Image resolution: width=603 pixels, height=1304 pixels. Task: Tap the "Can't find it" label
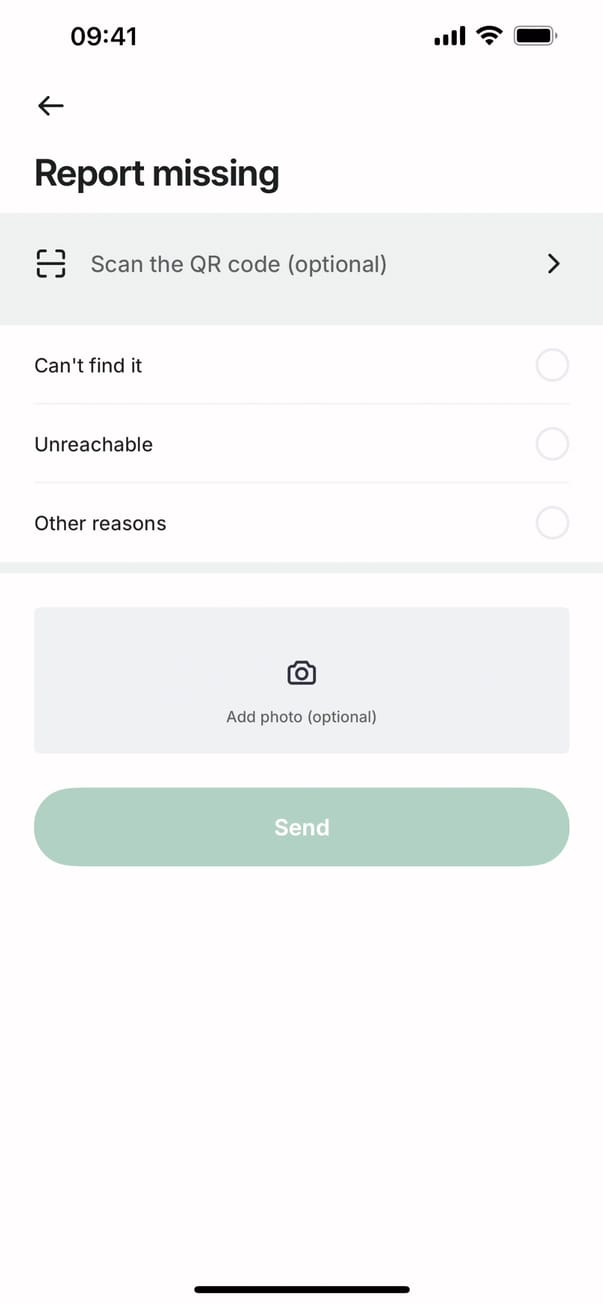(x=88, y=366)
